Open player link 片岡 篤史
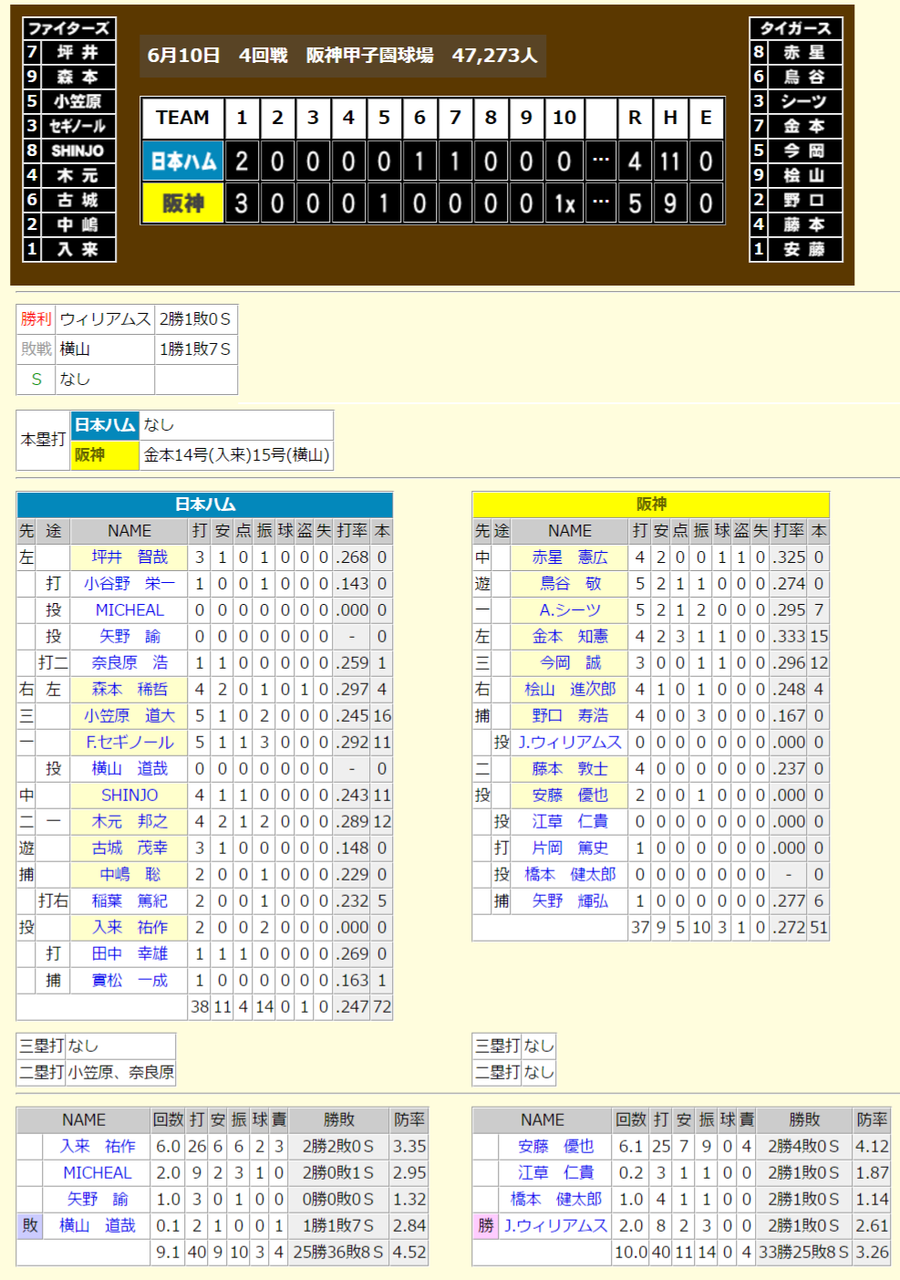The width and height of the screenshot is (900, 1280). coord(570,848)
